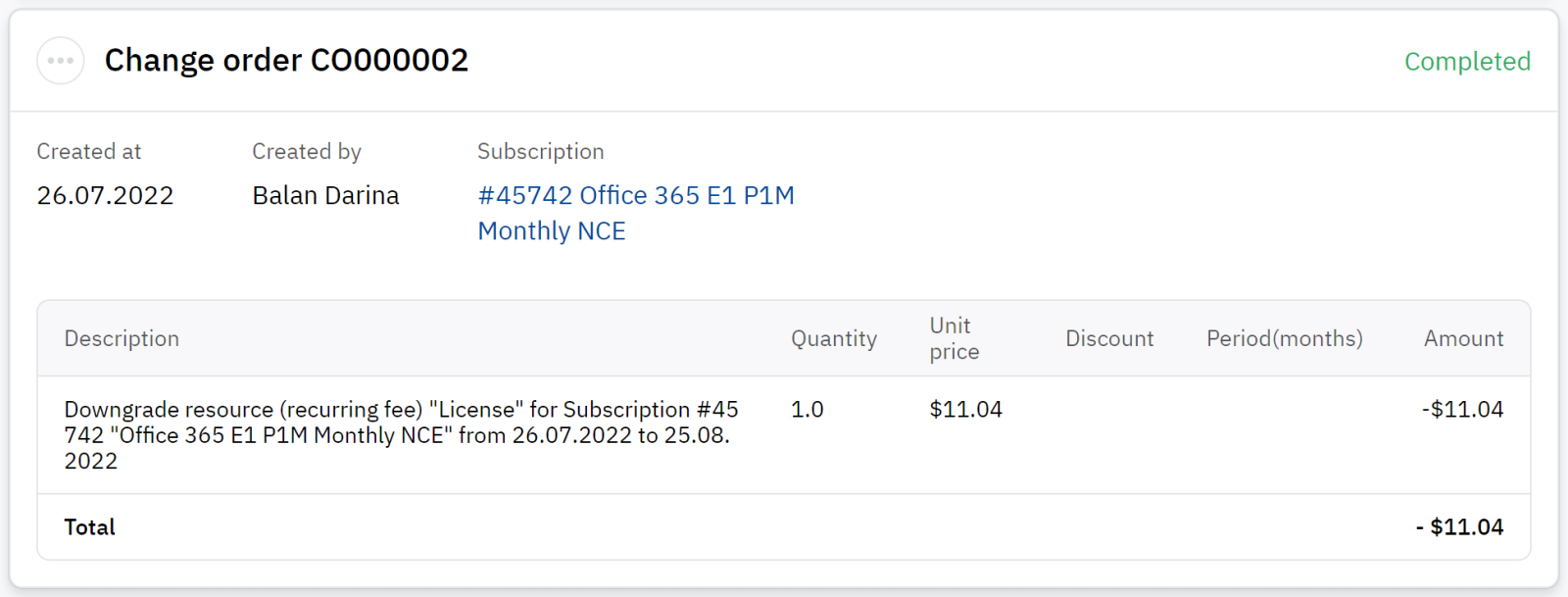This screenshot has height=597, width=1568.
Task: Click the Unit price column header
Action: coord(954,339)
